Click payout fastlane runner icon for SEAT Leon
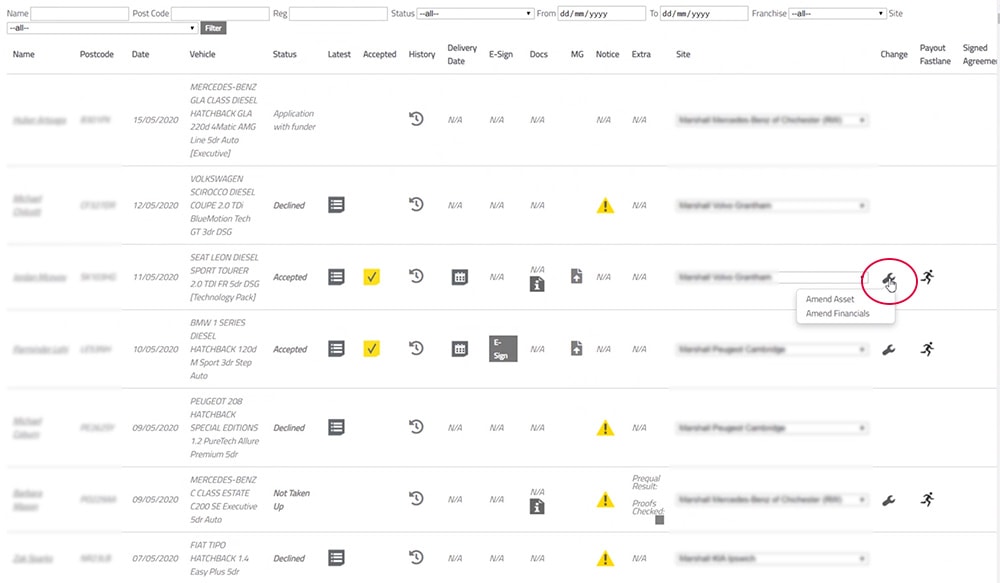The height and width of the screenshot is (583, 1000). 927,276
